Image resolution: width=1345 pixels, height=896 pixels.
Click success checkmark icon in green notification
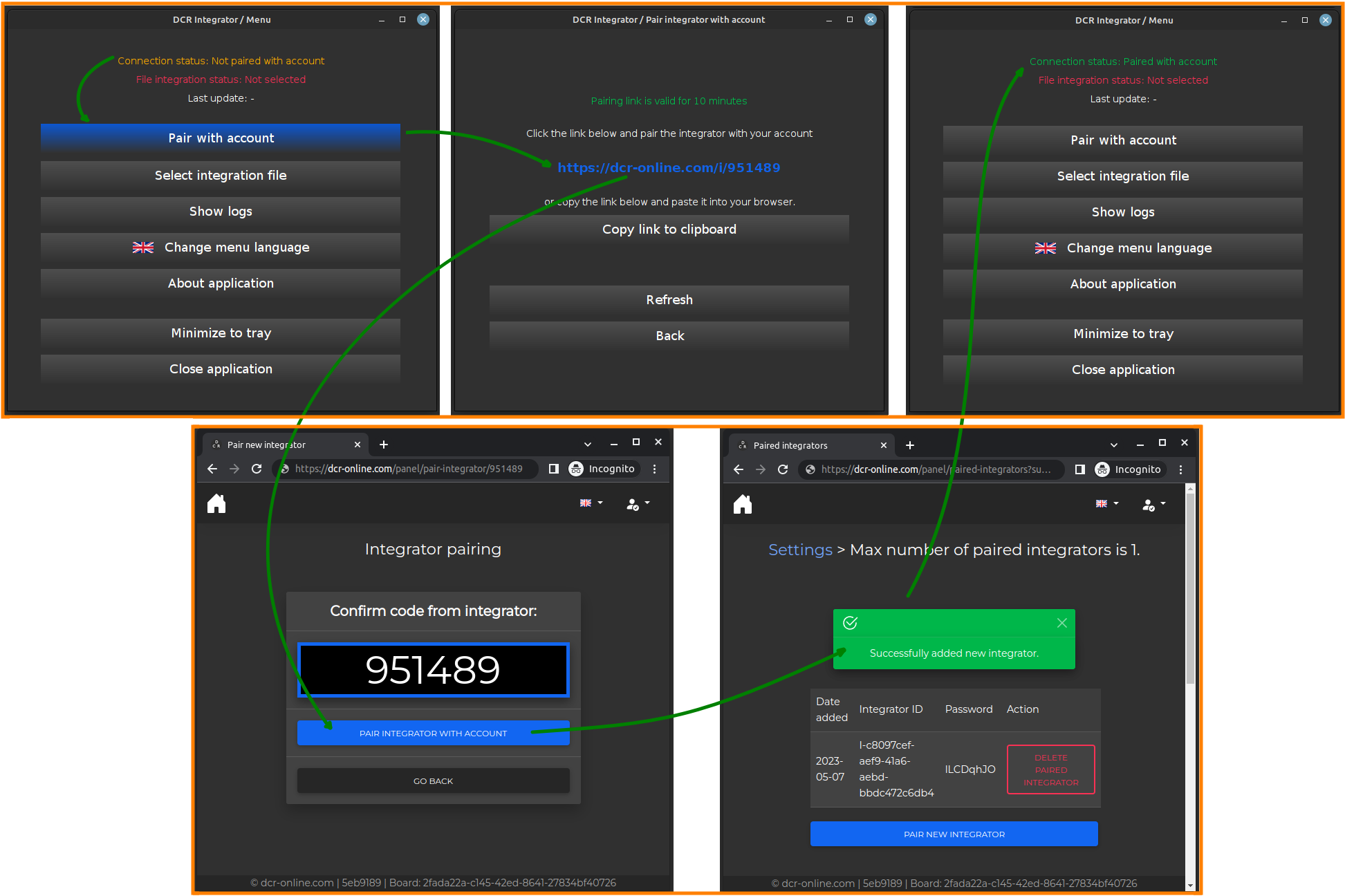[x=851, y=623]
